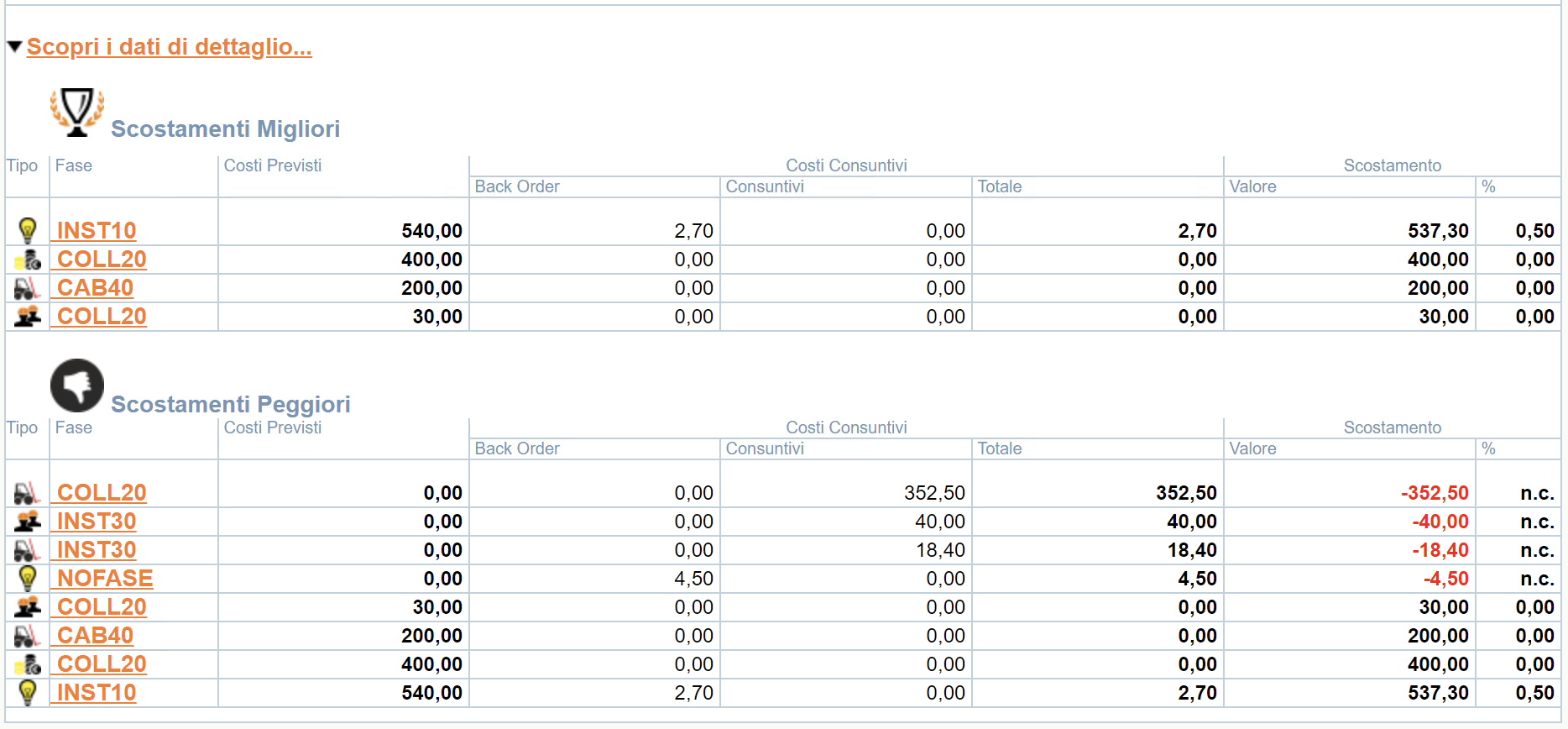1568x729 pixels.
Task: Click 'Costi Consuntivi' header in Peggiori table
Action: (846, 427)
